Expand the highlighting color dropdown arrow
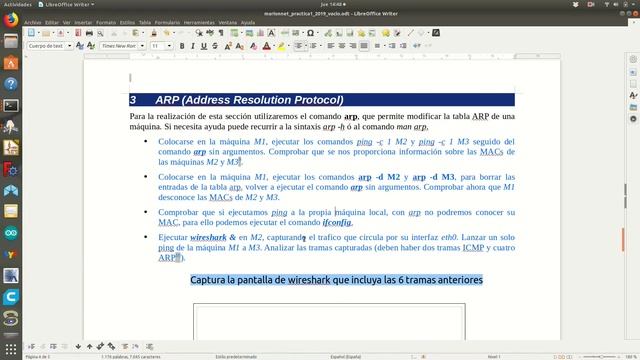Screen dimensions: 640x360 click(288, 46)
